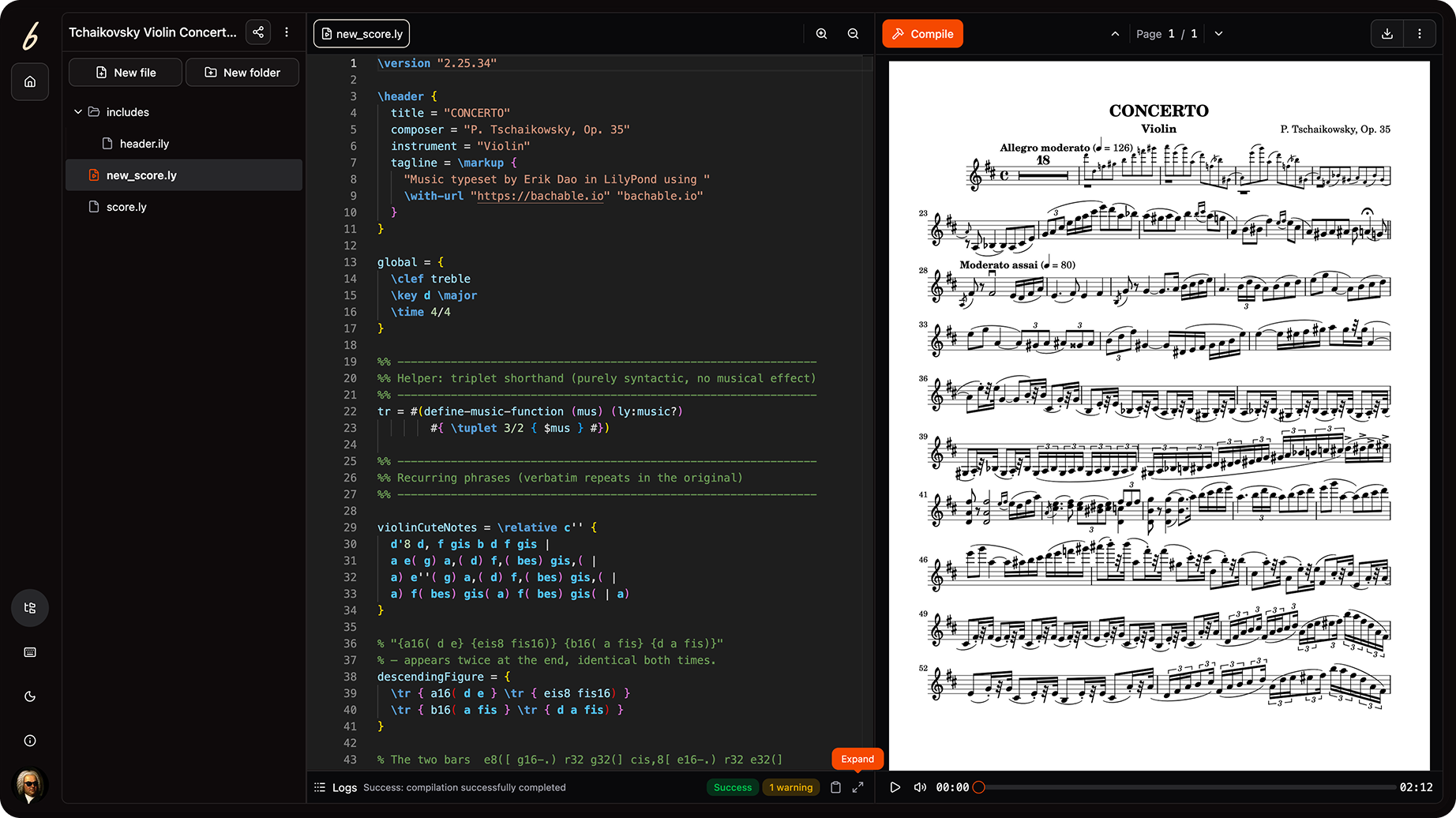The height and width of the screenshot is (818, 1456).
Task: Click the "\key d \major" line
Action: (433, 295)
